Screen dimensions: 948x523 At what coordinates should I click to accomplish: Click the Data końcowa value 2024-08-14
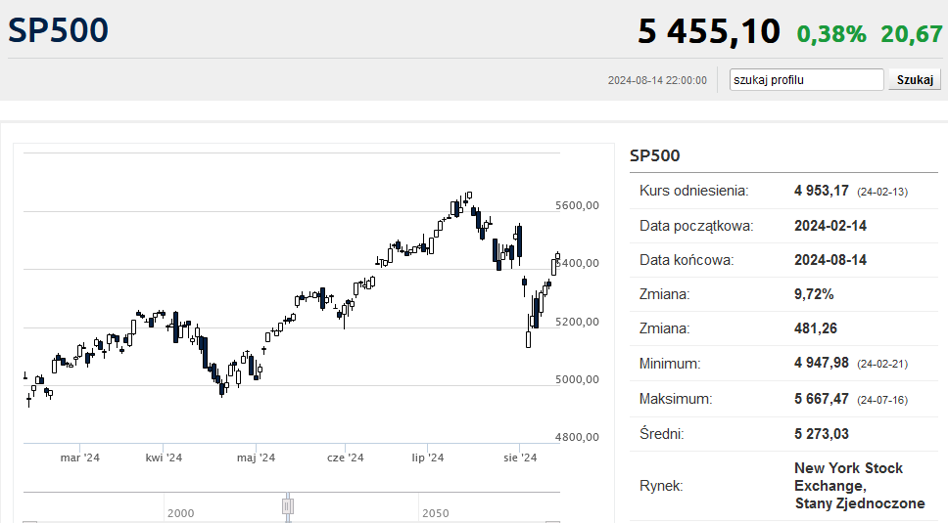click(x=830, y=260)
